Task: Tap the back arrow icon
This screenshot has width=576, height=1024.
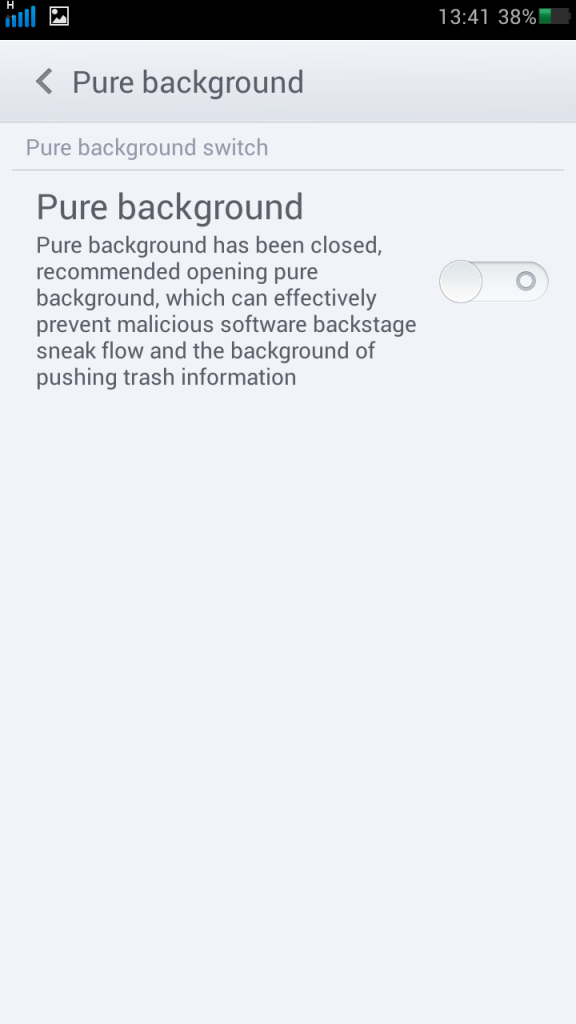Action: [x=44, y=82]
